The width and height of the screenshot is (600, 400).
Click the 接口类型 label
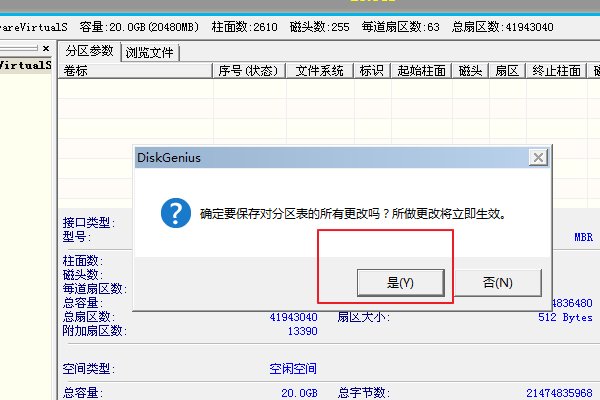[89, 222]
